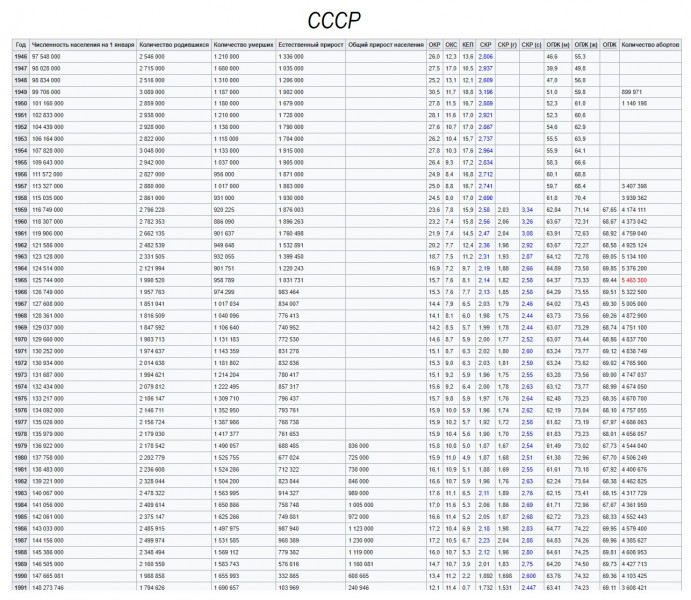Click the СКР (г) header link
The image size is (691, 600).
(507, 45)
